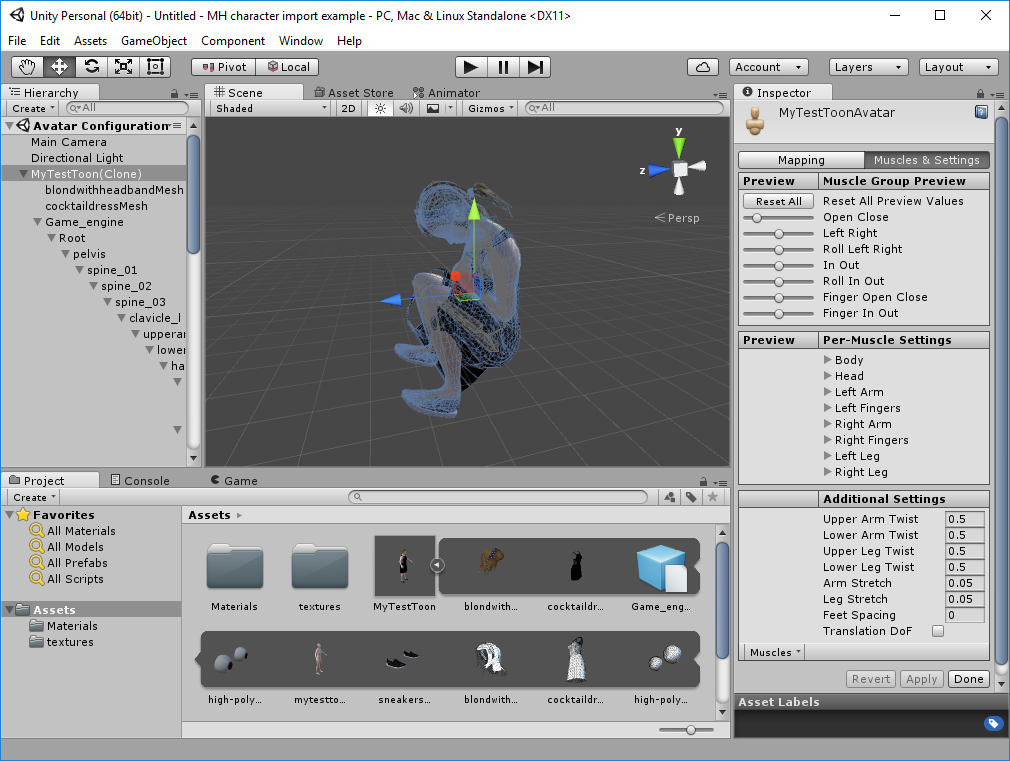Viewport: 1010px width, 761px height.
Task: Select the sneakers... mesh asset
Action: [x=403, y=660]
